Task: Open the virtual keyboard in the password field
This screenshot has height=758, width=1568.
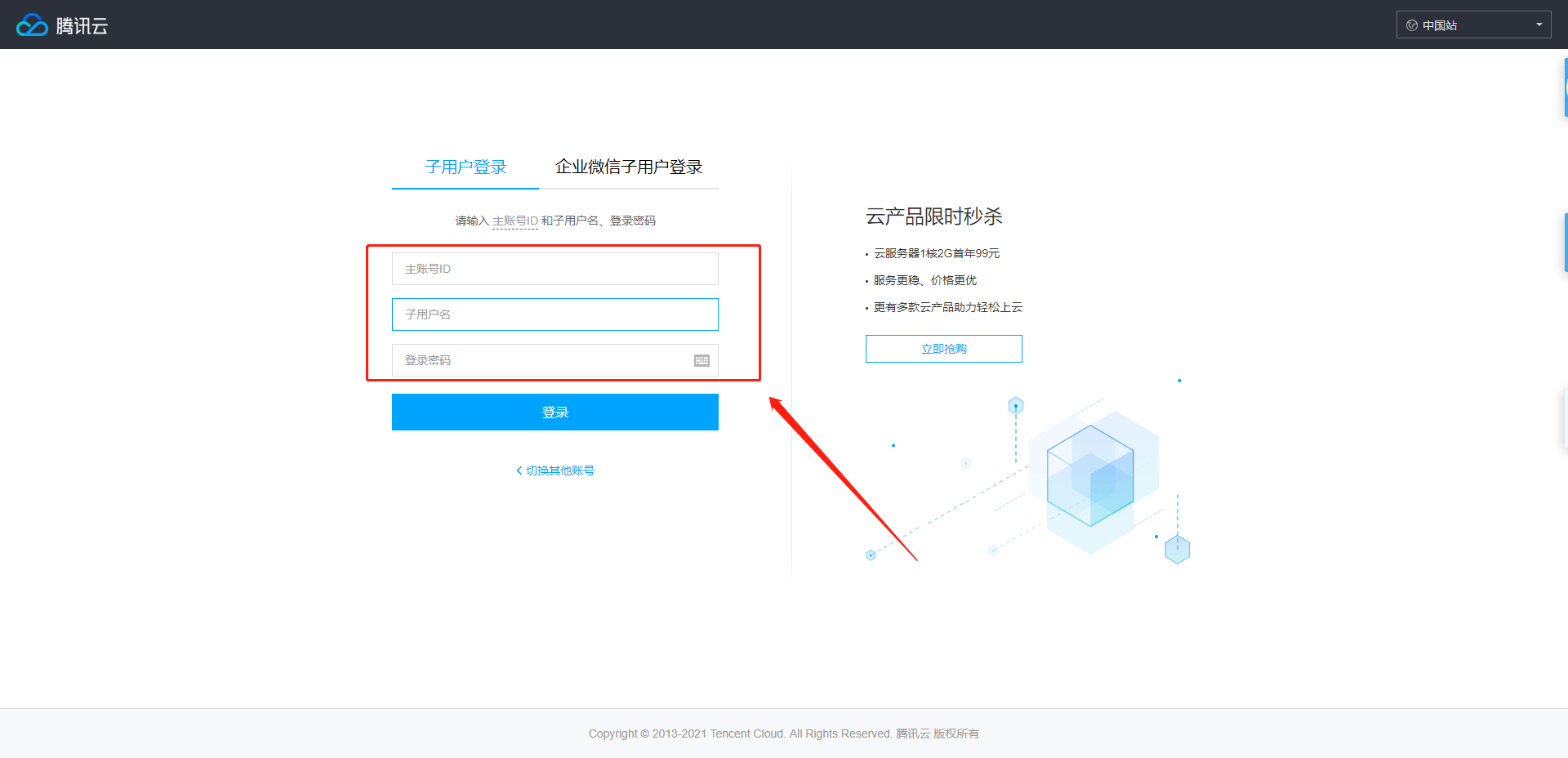Action: [702, 360]
